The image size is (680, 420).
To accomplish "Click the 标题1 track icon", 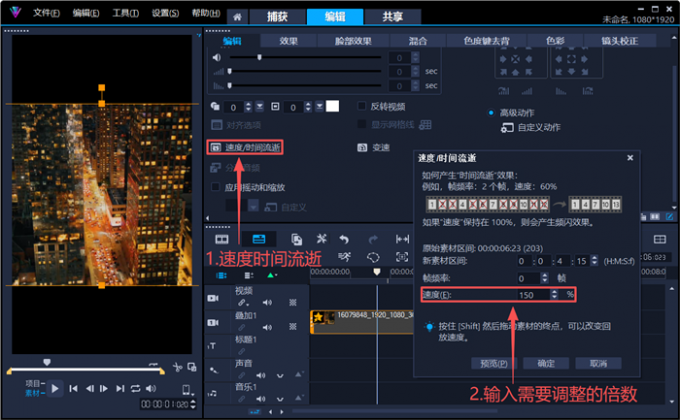I will point(212,346).
